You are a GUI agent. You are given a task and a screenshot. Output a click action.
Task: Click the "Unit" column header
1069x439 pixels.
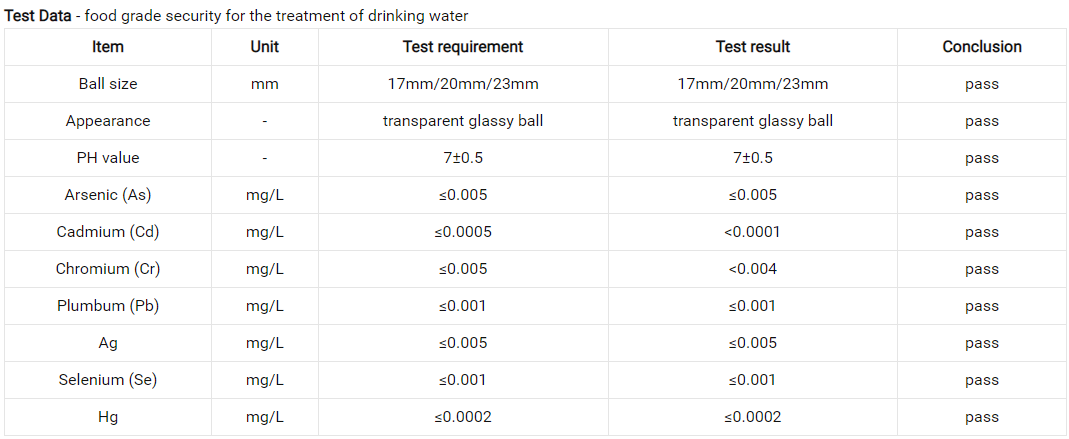tap(265, 47)
